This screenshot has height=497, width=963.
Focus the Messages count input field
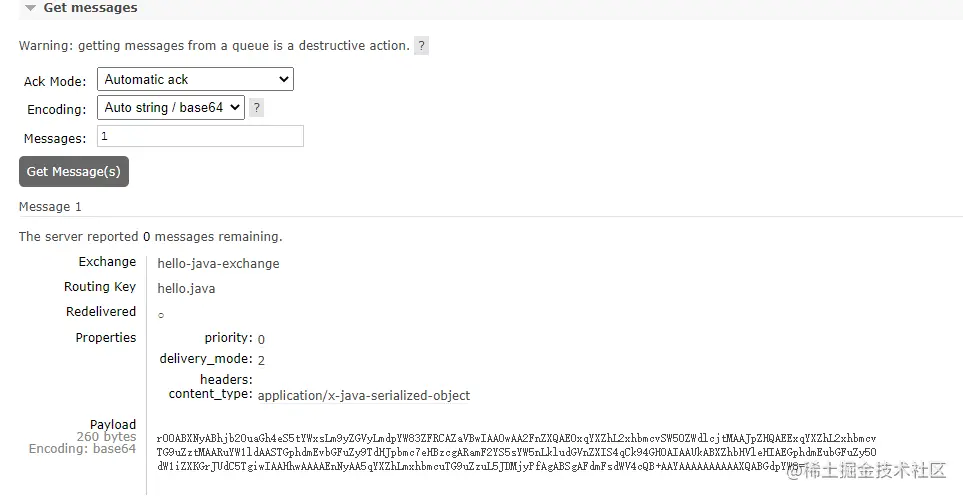[200, 136]
